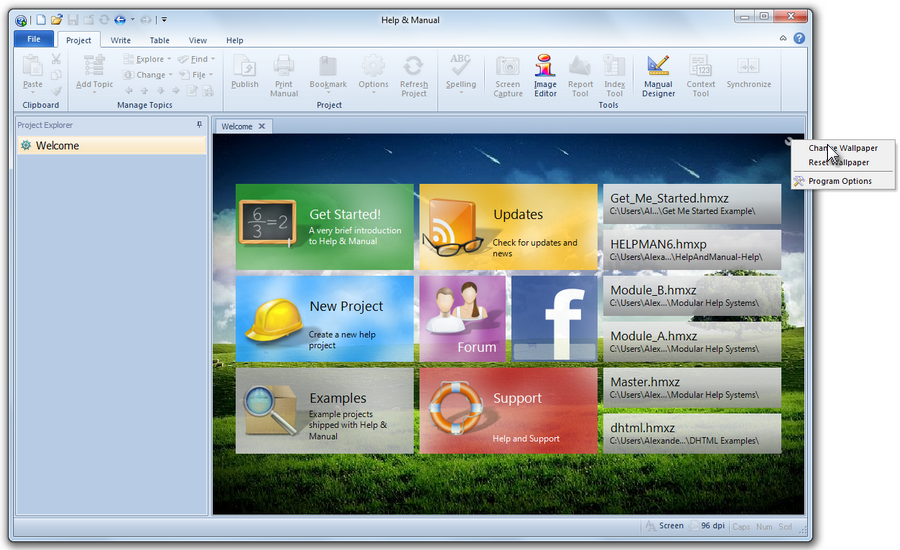Expand the File dropdown in Manage Topics

211,75
